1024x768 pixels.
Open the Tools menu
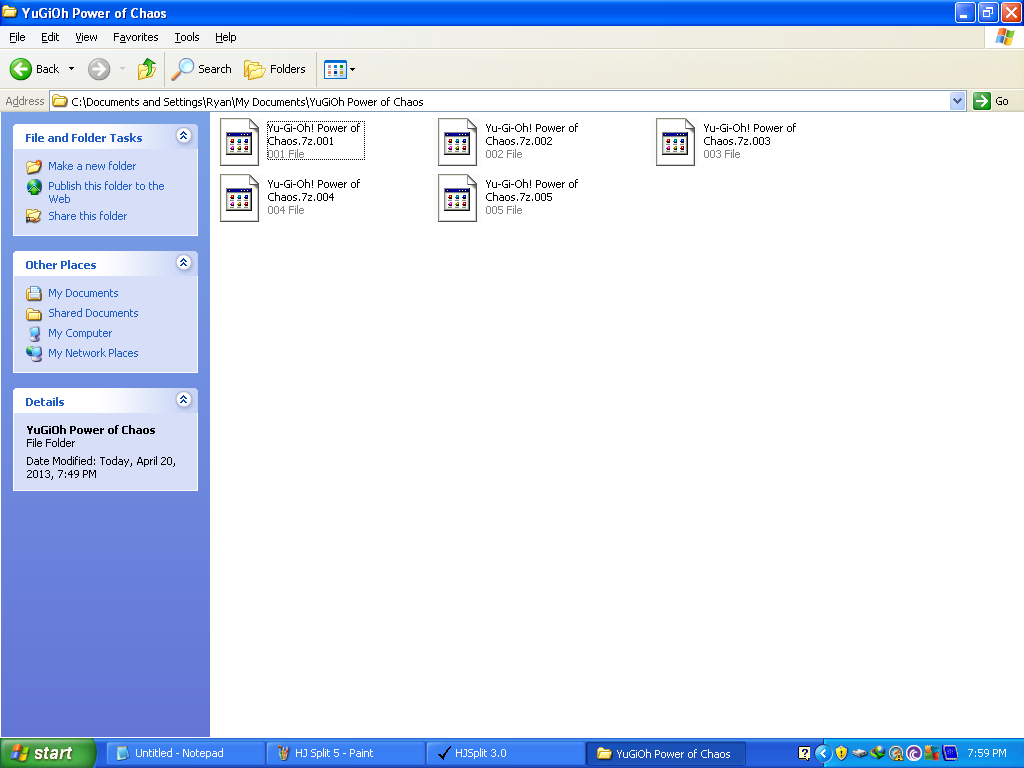pos(187,37)
